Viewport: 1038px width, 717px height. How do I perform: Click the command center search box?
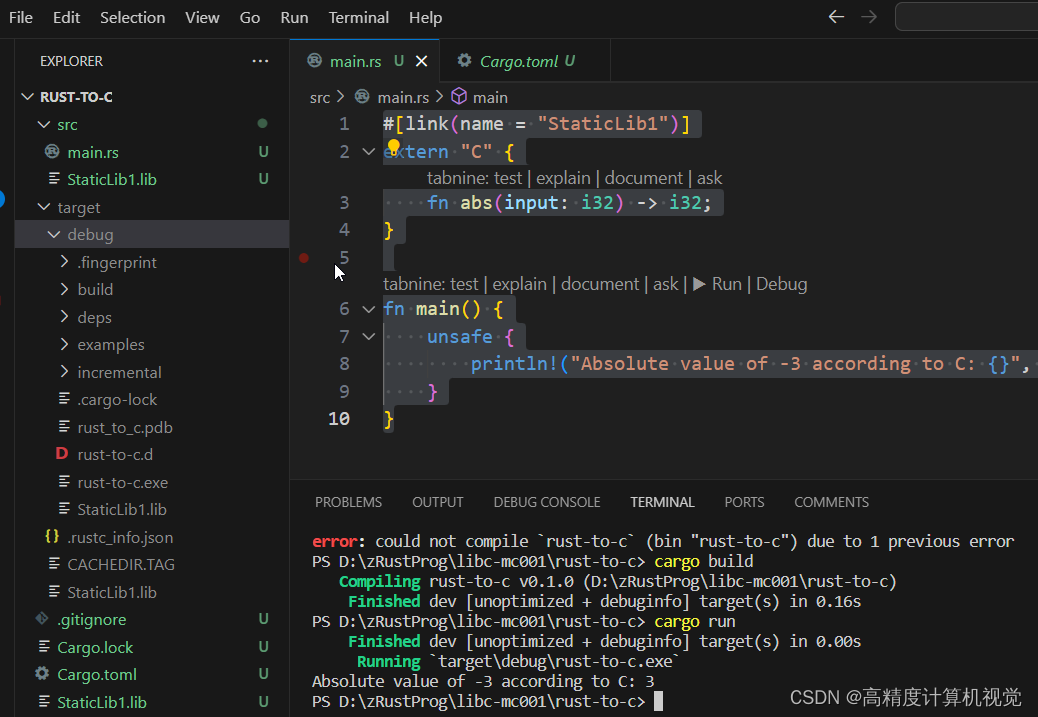pyautogui.click(x=967, y=17)
